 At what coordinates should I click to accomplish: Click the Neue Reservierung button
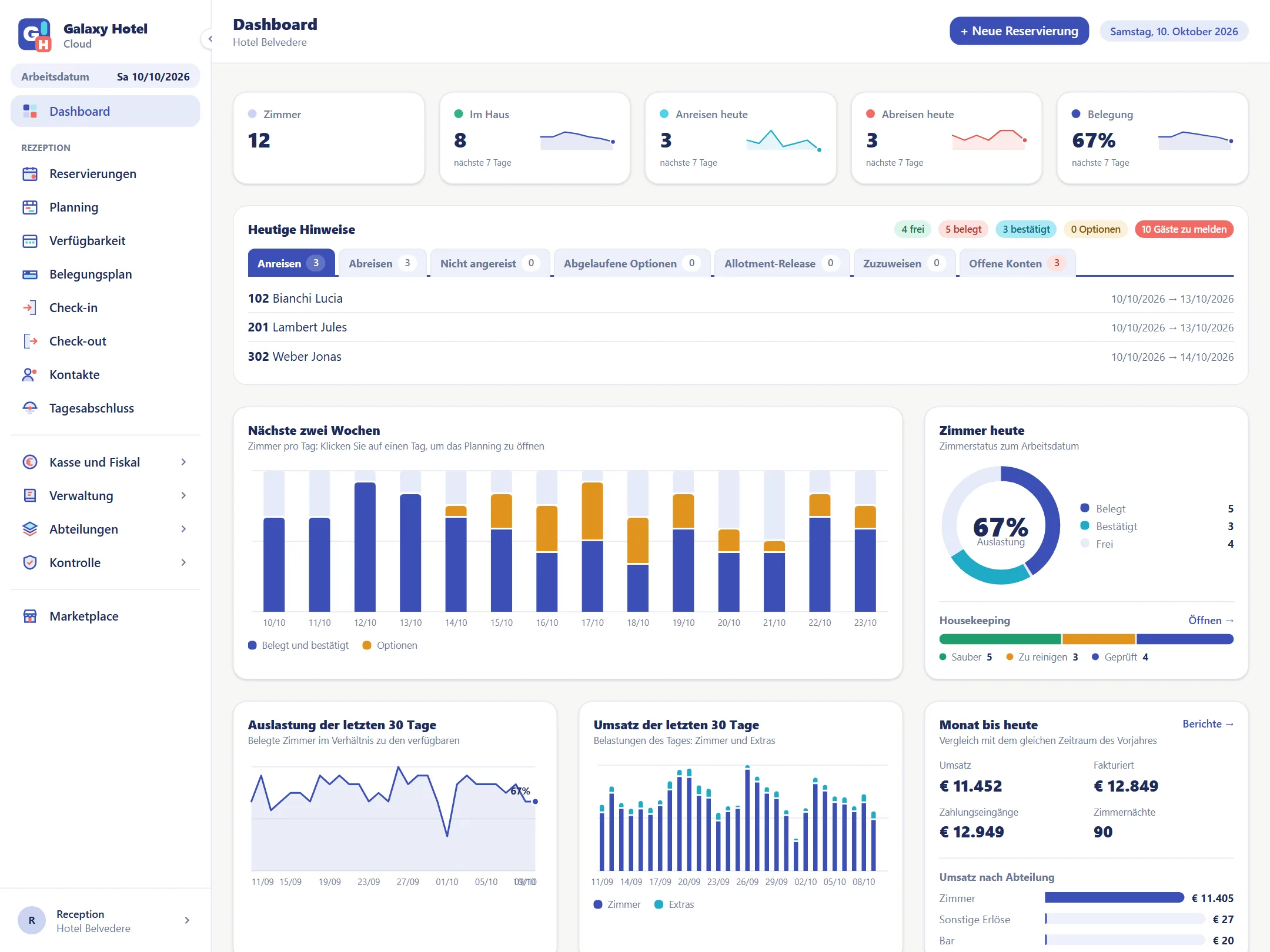tap(1019, 31)
